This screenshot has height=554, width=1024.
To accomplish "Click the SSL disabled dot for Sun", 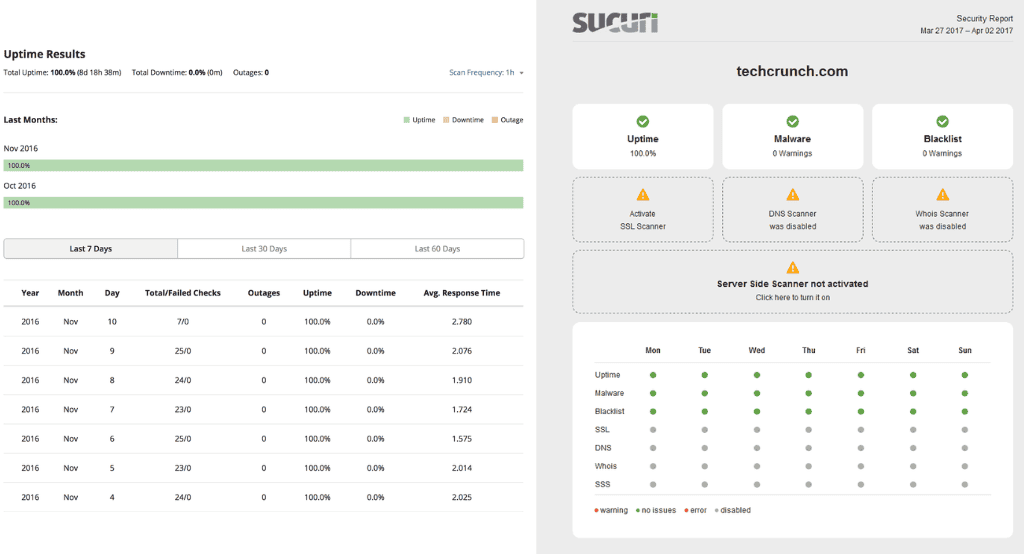I will 965,430.
